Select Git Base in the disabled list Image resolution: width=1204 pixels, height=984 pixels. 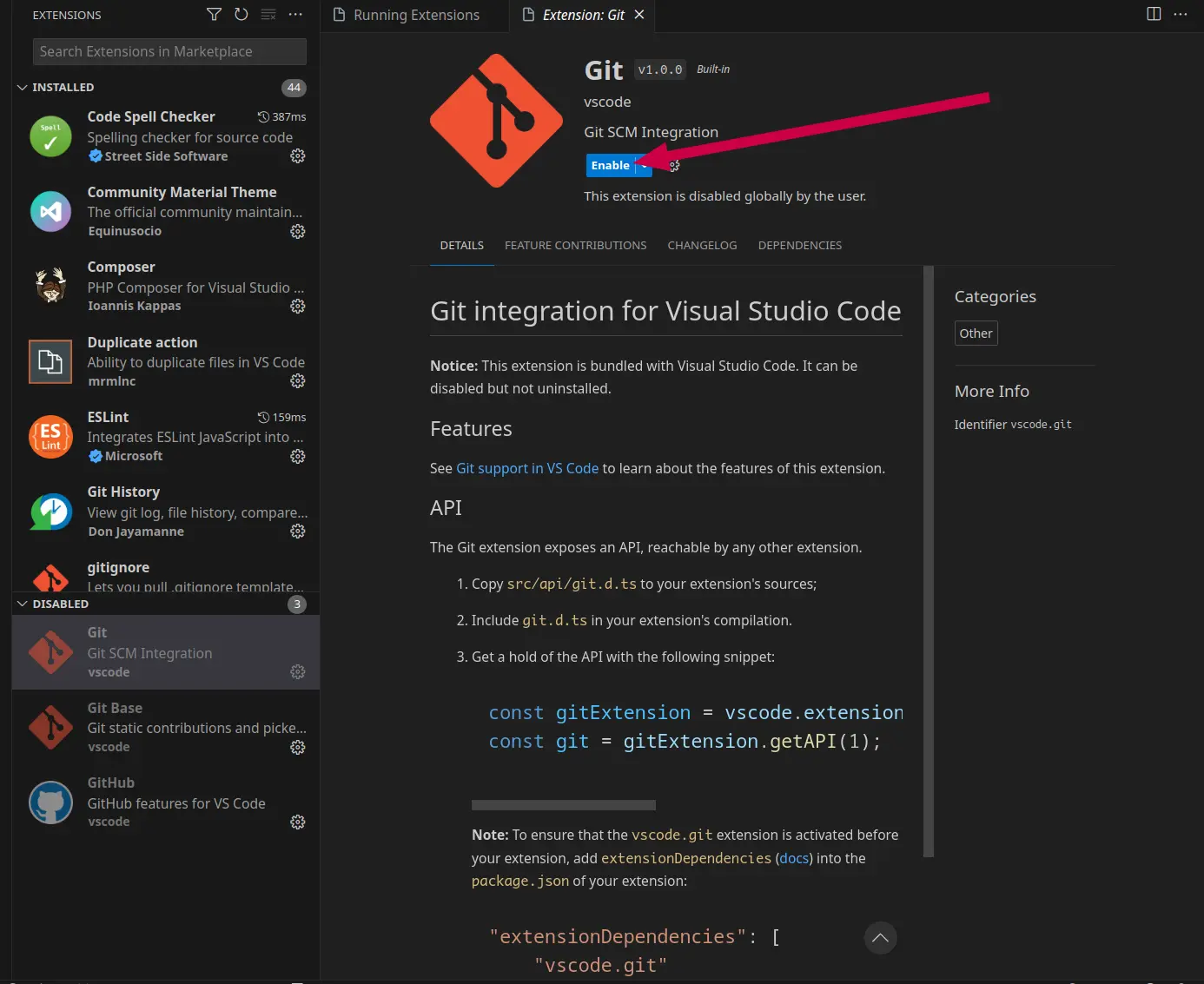point(166,728)
